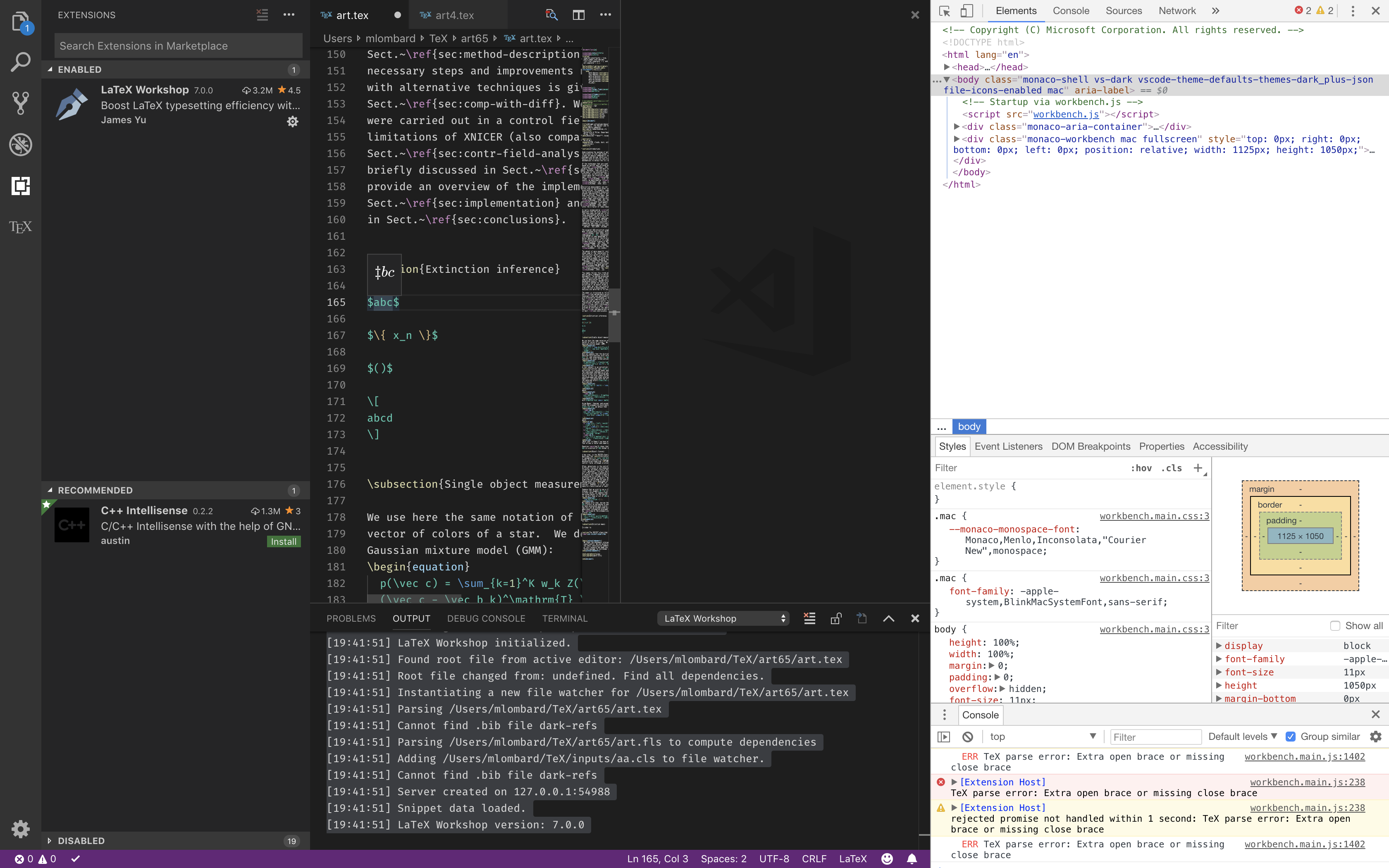Open LaTeX Workshop settings gear
The height and width of the screenshot is (868, 1389).
tap(293, 121)
